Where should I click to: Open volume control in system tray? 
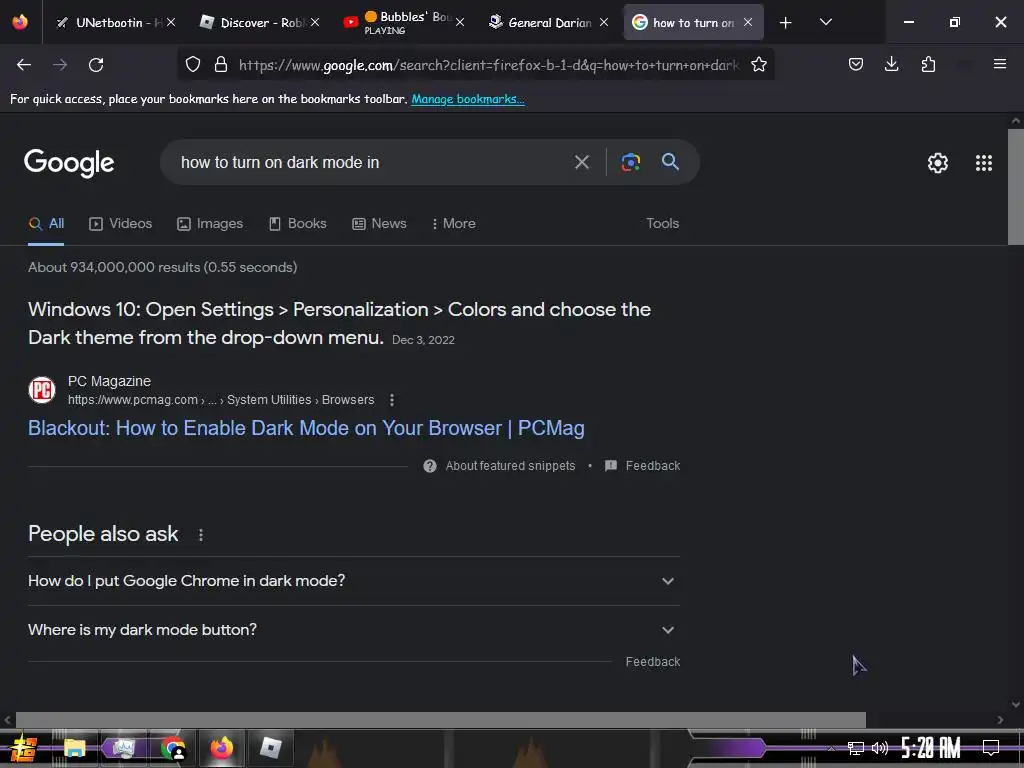880,748
